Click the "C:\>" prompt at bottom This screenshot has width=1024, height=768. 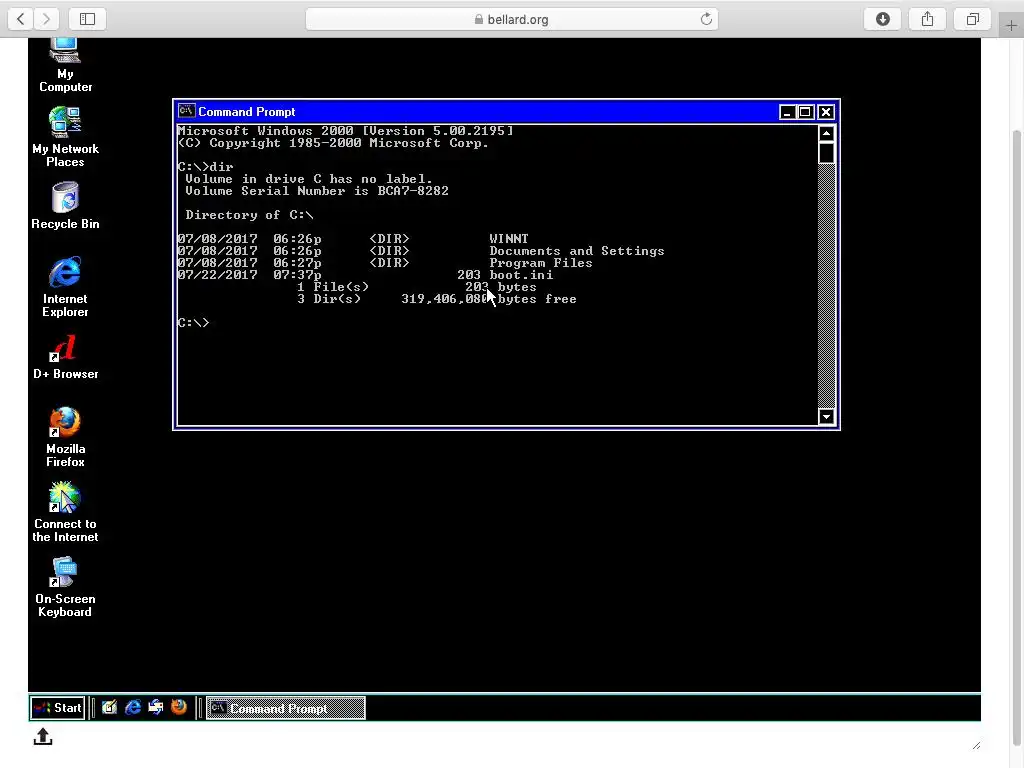[193, 323]
